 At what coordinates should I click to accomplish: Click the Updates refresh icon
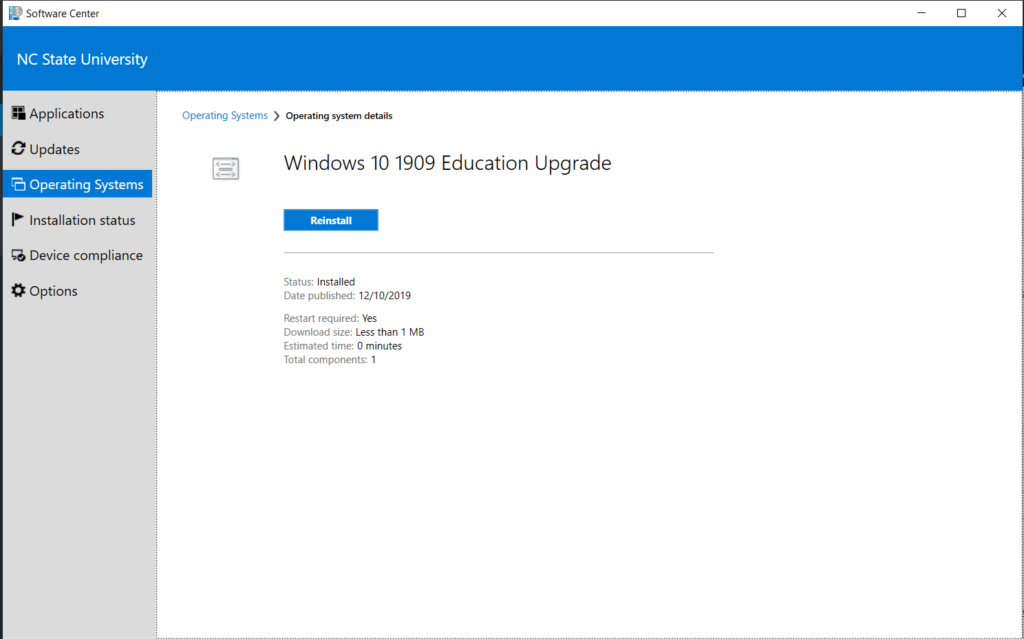coord(17,149)
